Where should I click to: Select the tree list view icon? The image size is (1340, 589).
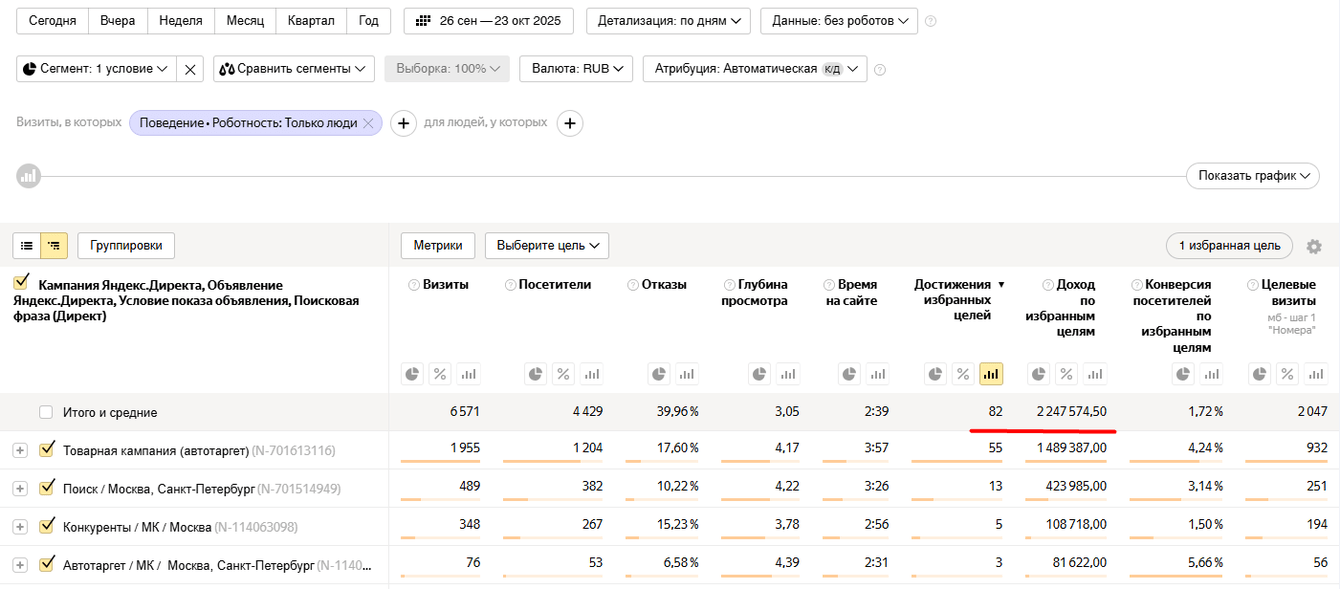pyautogui.click(x=54, y=245)
